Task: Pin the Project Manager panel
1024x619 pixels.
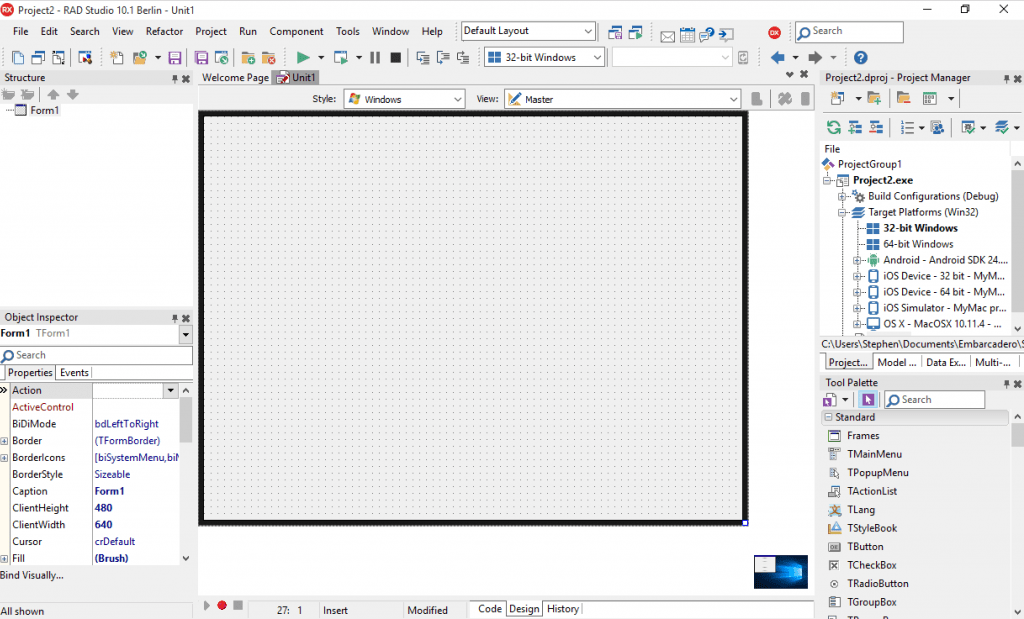Action: (x=1008, y=77)
